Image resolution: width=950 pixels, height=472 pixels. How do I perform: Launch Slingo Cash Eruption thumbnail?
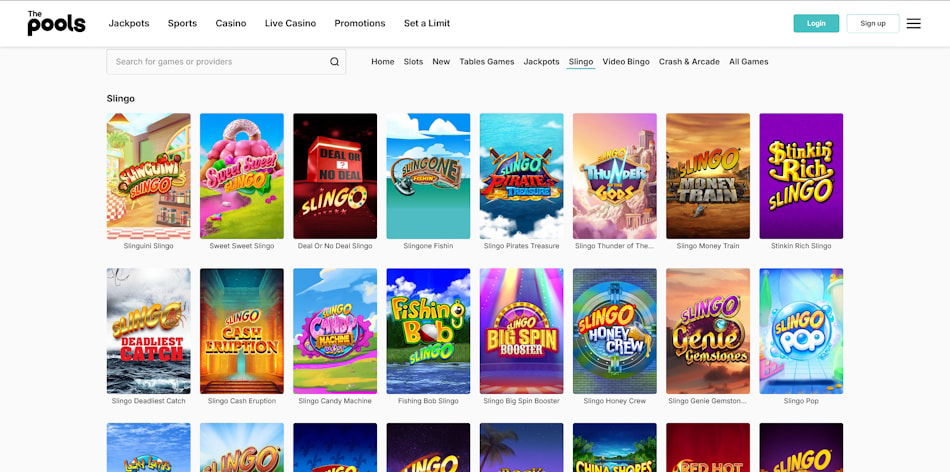pos(242,331)
